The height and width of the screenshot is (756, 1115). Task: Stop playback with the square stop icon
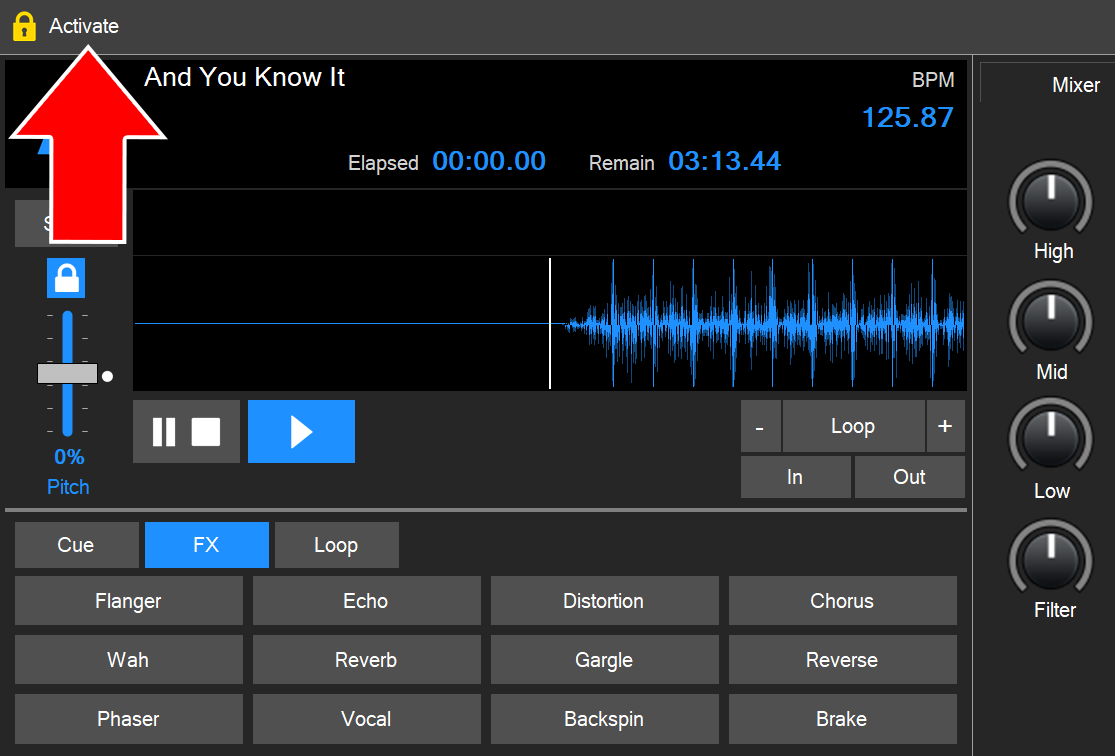[x=206, y=432]
